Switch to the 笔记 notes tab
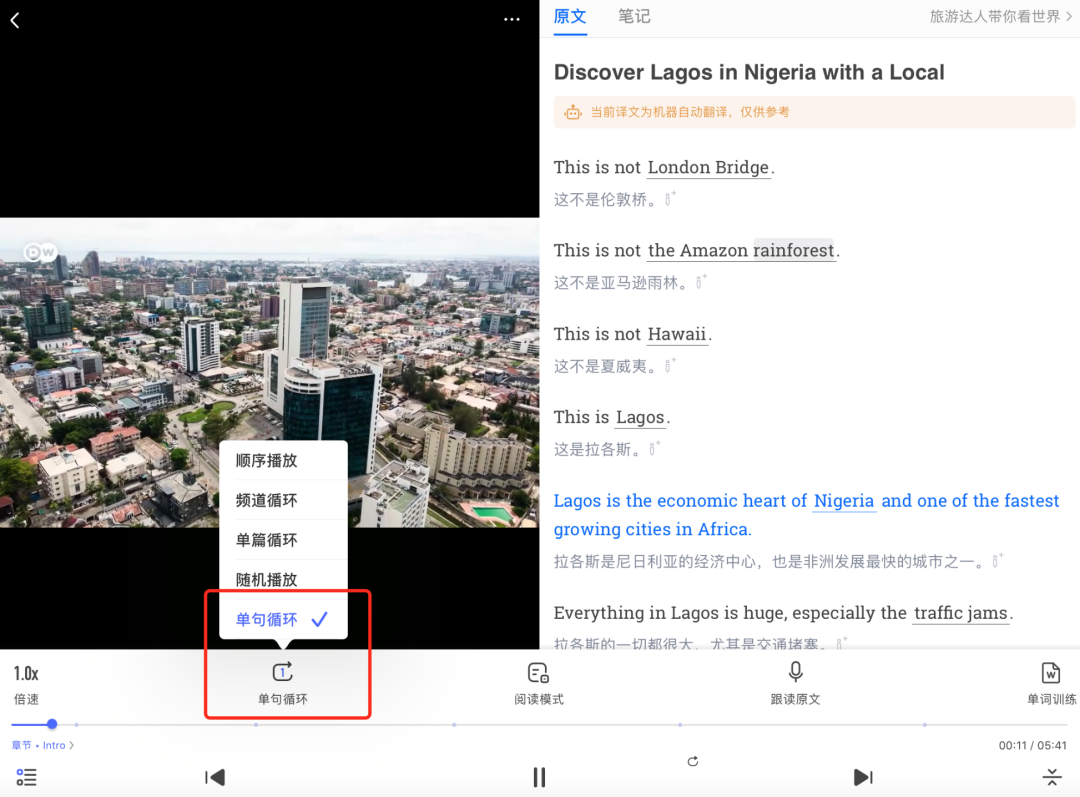The image size is (1080, 797). click(x=634, y=17)
